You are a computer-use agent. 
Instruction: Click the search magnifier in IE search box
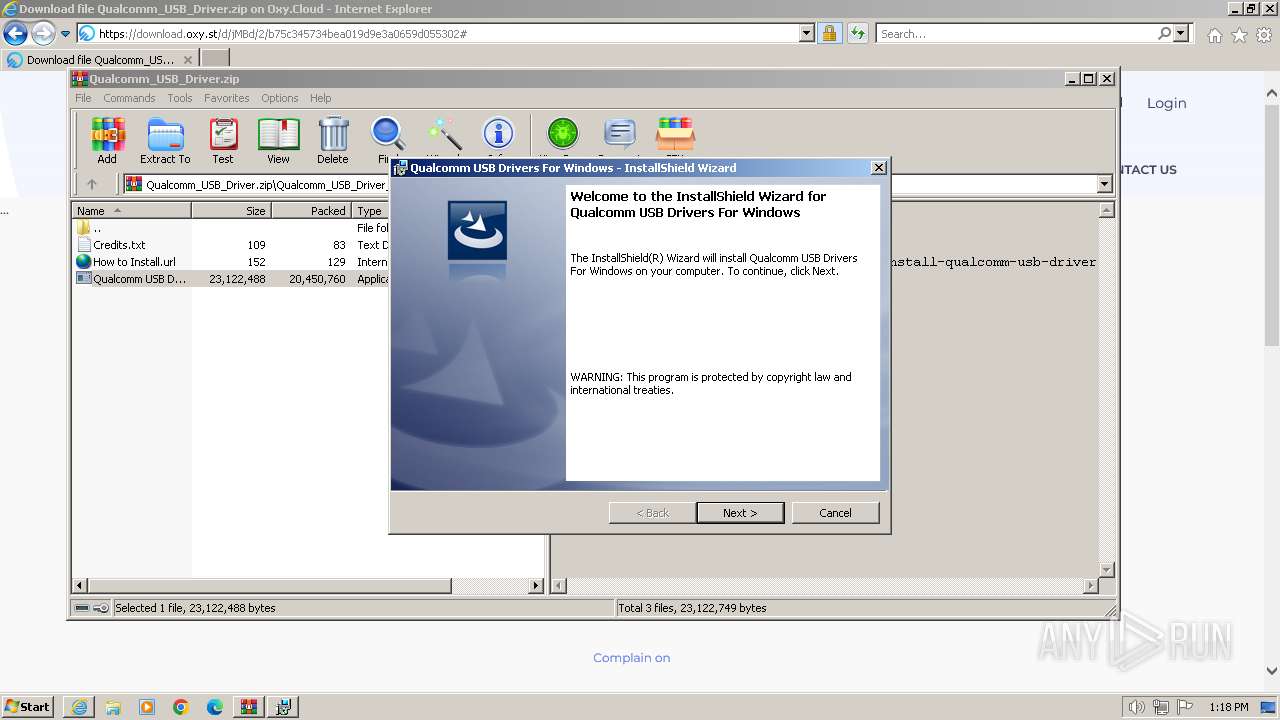pos(1164,34)
